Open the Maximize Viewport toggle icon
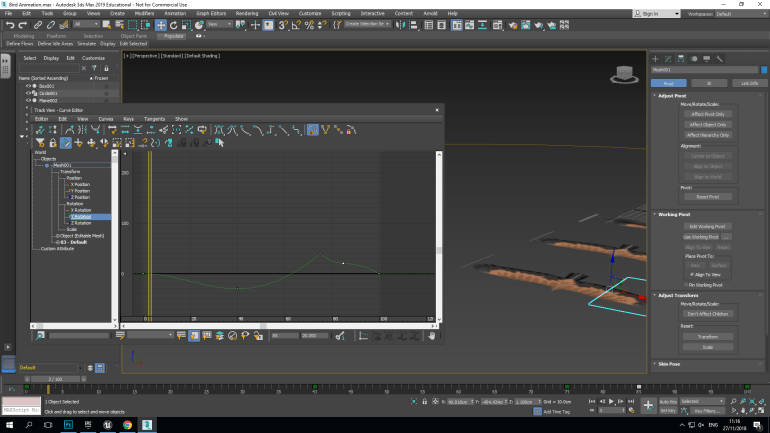Screen dimensions: 770x433 [761, 410]
